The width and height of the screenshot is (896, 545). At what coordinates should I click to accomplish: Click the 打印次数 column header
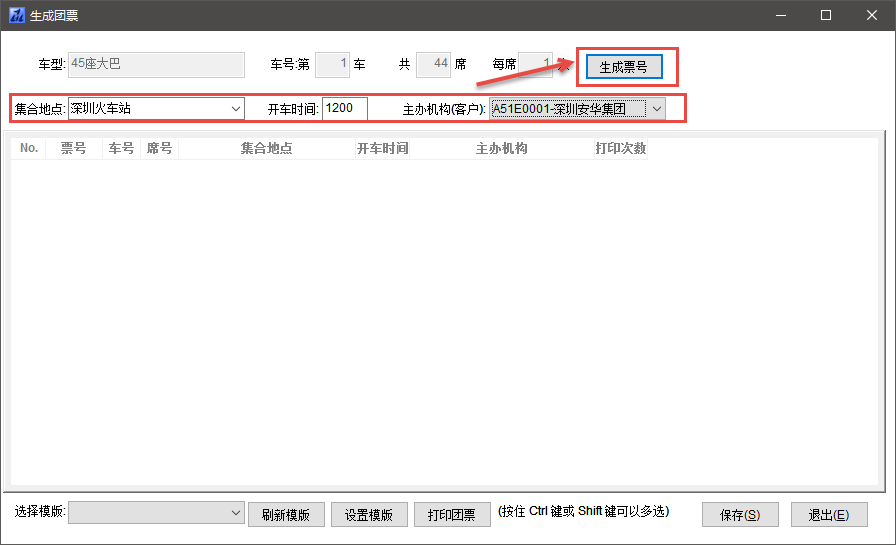pyautogui.click(x=621, y=149)
